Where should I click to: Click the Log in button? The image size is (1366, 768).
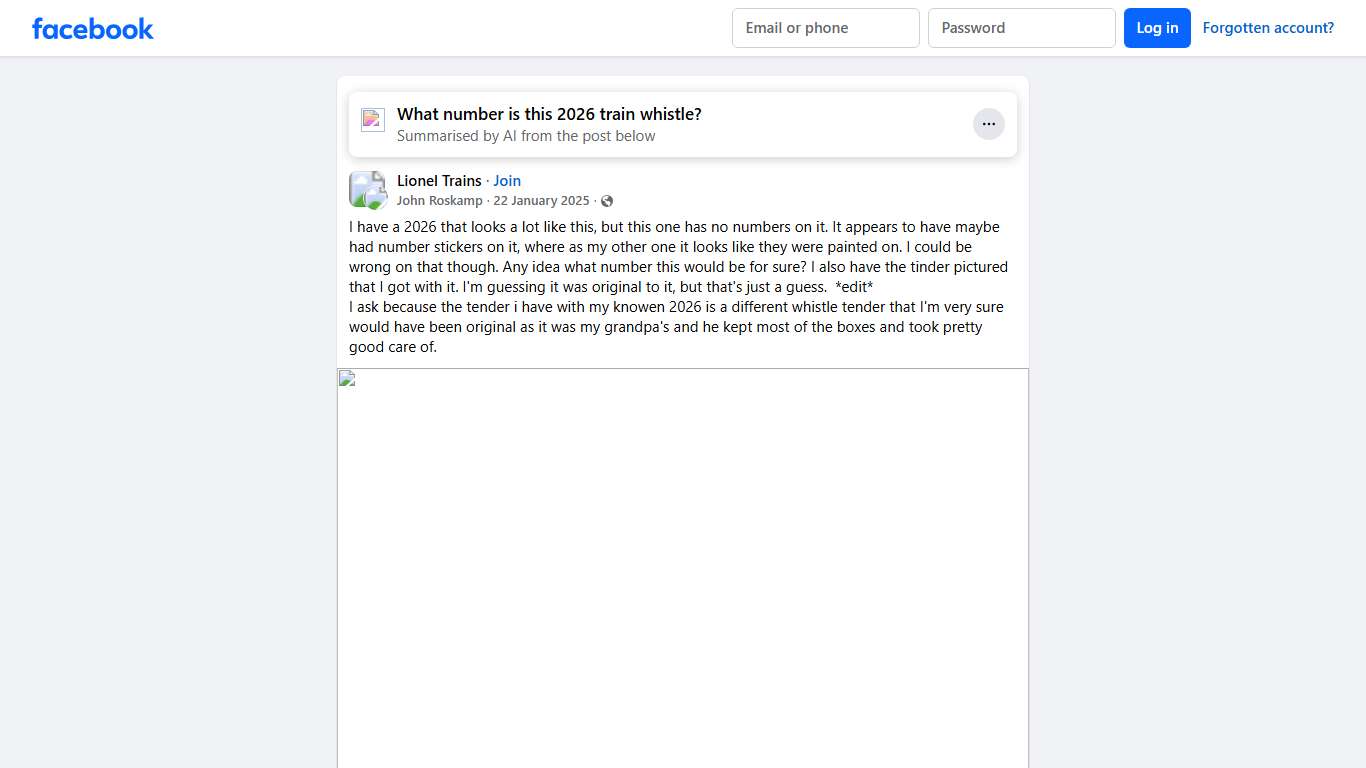(1157, 28)
